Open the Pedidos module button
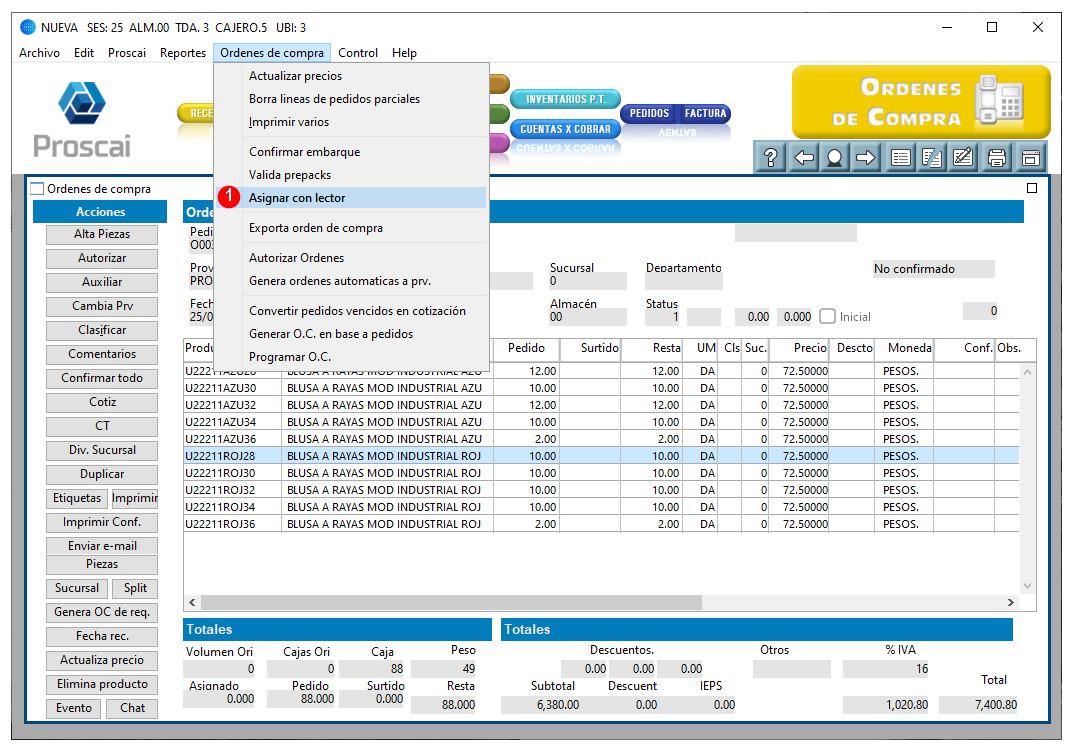The height and width of the screenshot is (746, 1071). tap(649, 113)
